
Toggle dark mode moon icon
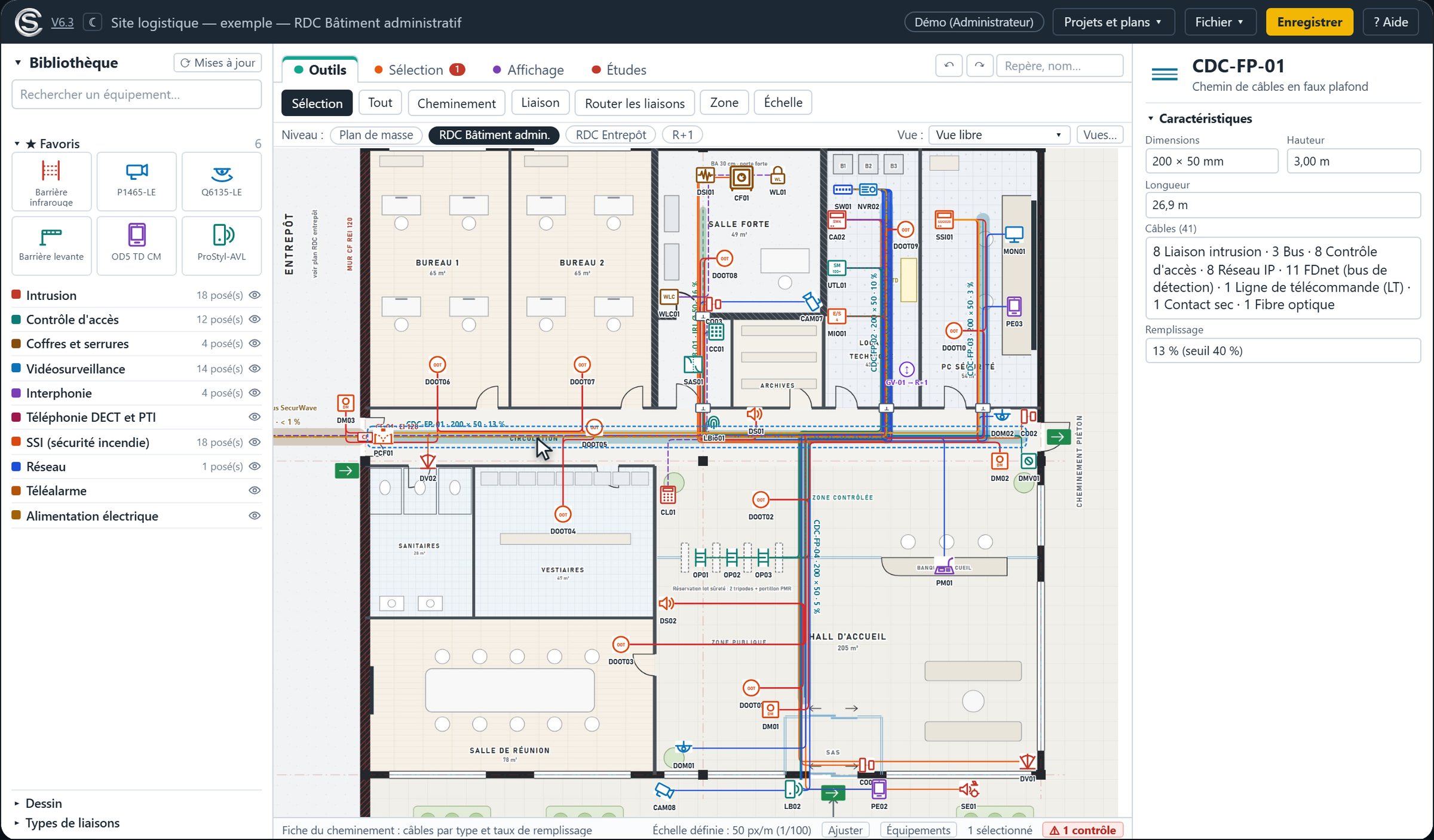point(92,22)
